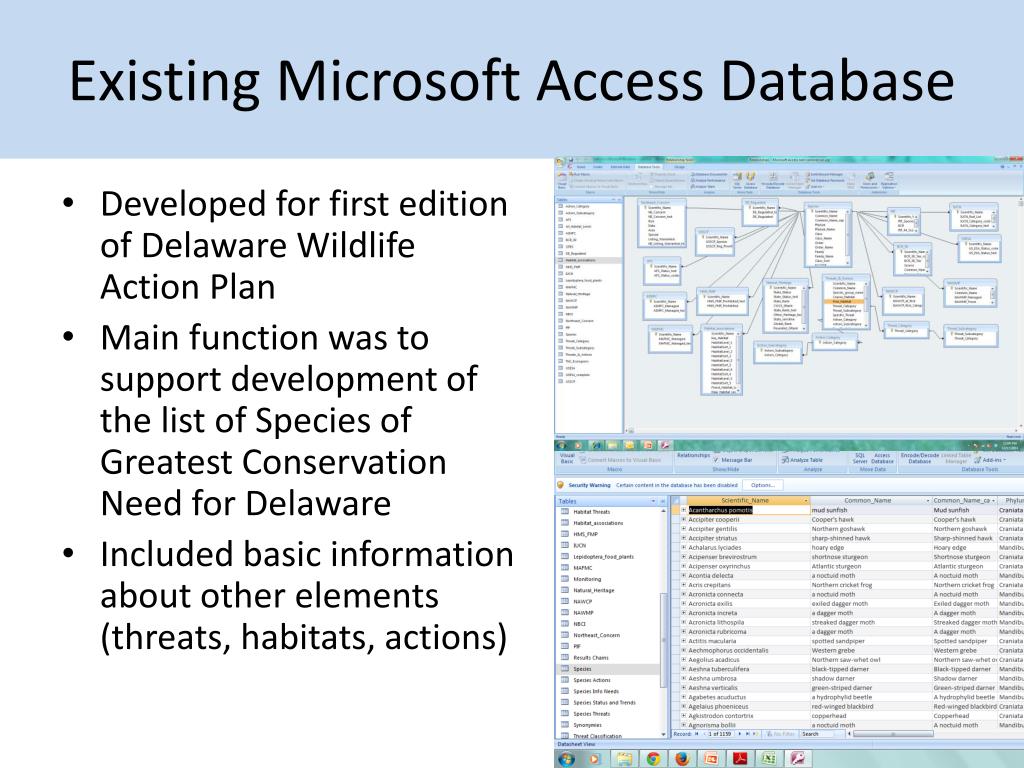This screenshot has height=768, width=1024.
Task: Open the Habitat Threats table icon
Action: 565,512
